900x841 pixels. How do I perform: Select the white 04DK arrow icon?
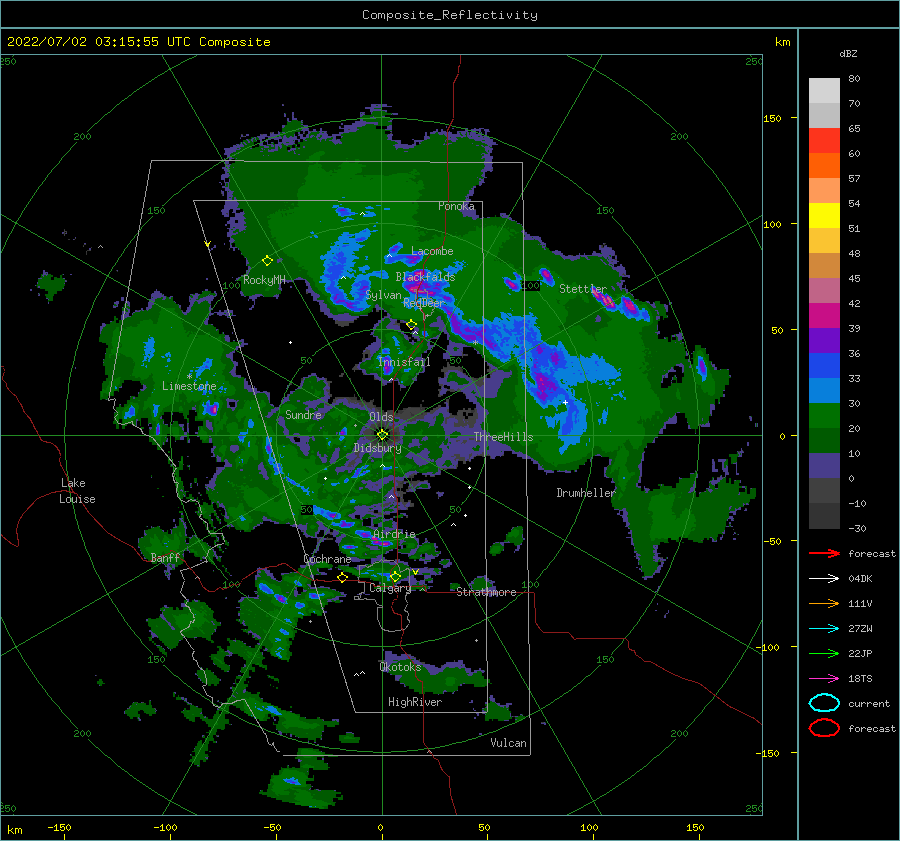tap(824, 578)
